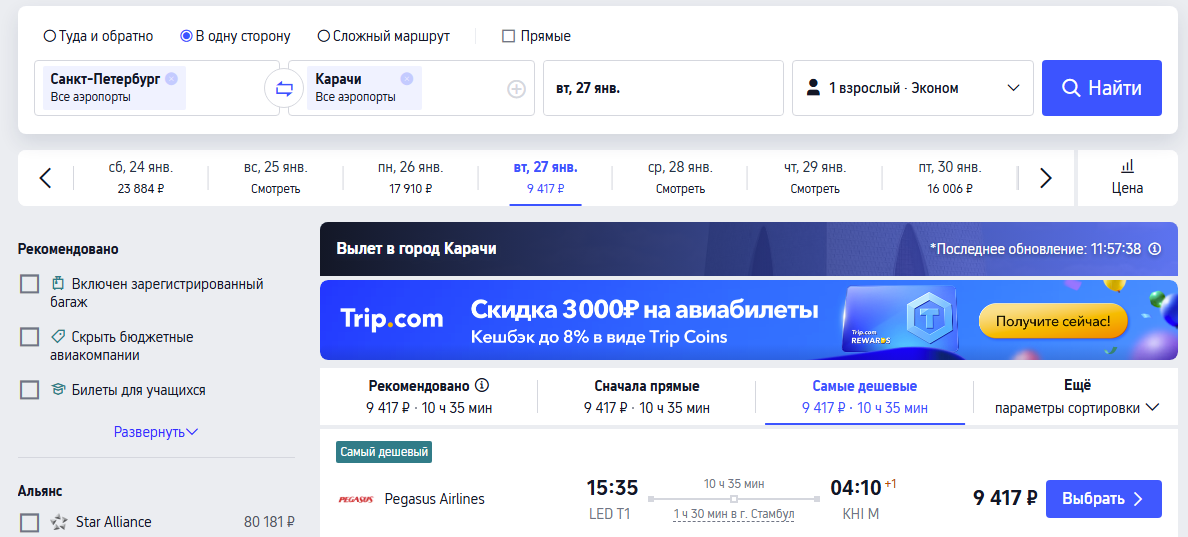1188x537 pixels.
Task: Enable Прямые direct flights checkbox
Action: [x=509, y=36]
